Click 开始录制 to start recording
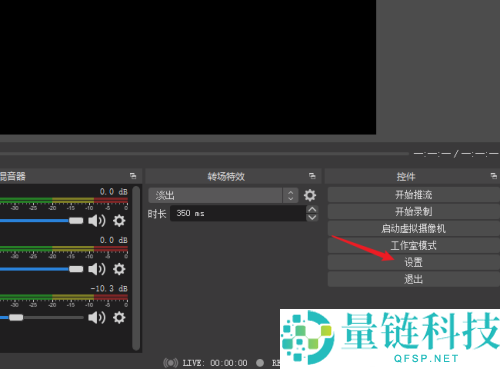This screenshot has height=369, width=500. point(413,212)
